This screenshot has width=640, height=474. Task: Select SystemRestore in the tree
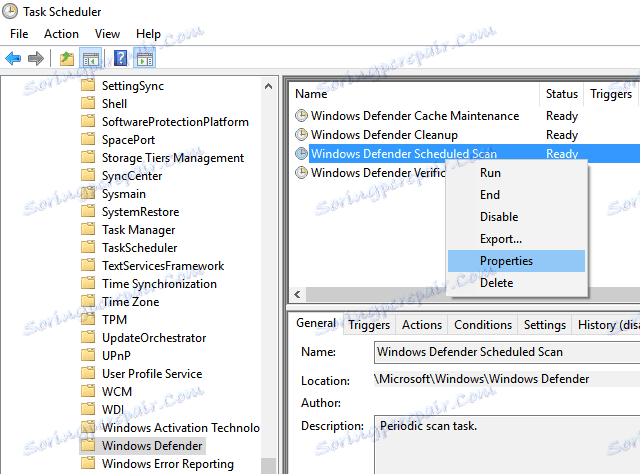pos(140,211)
